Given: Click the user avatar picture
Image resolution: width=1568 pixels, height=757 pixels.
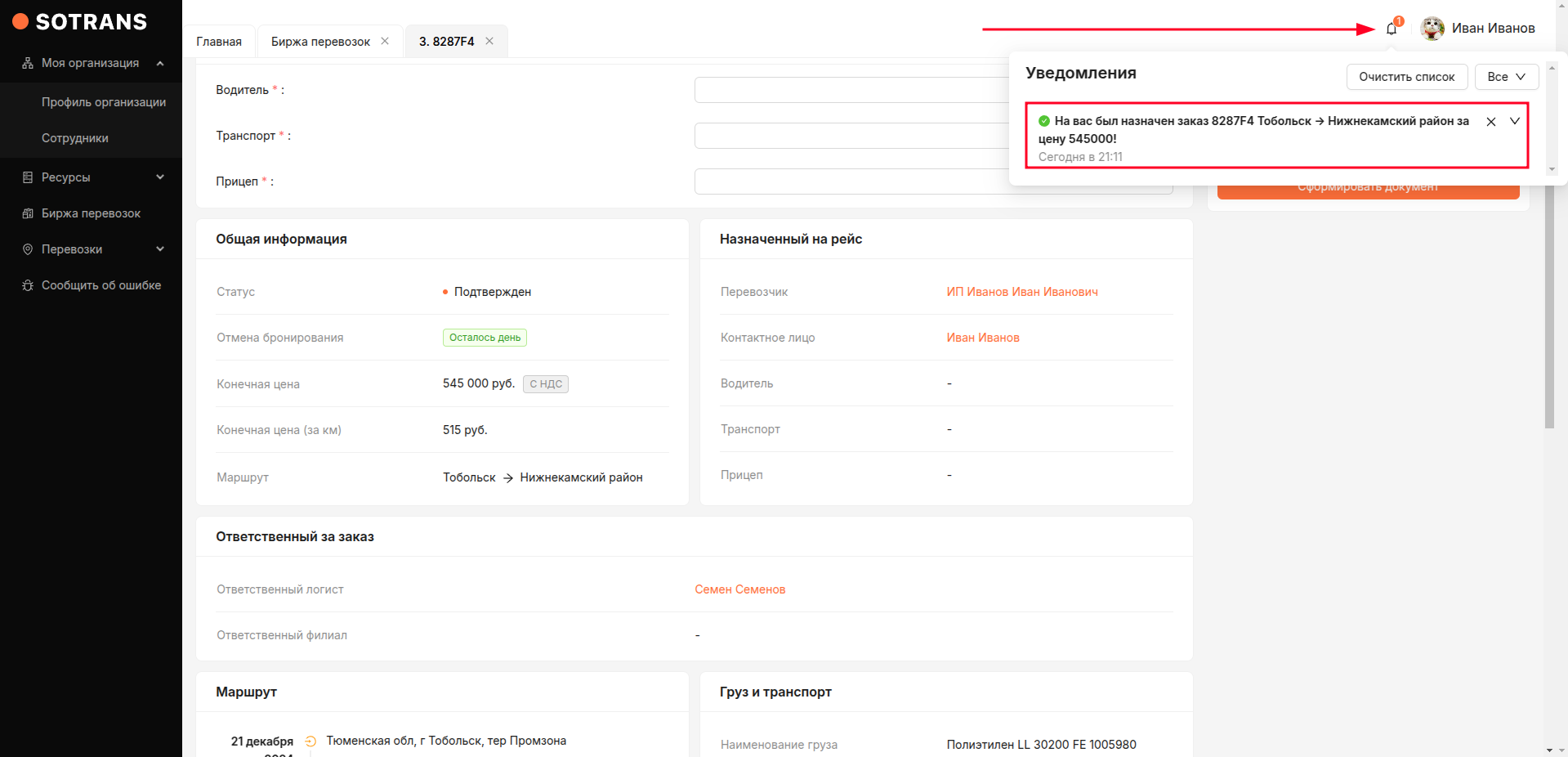Looking at the screenshot, I should tap(1432, 29).
